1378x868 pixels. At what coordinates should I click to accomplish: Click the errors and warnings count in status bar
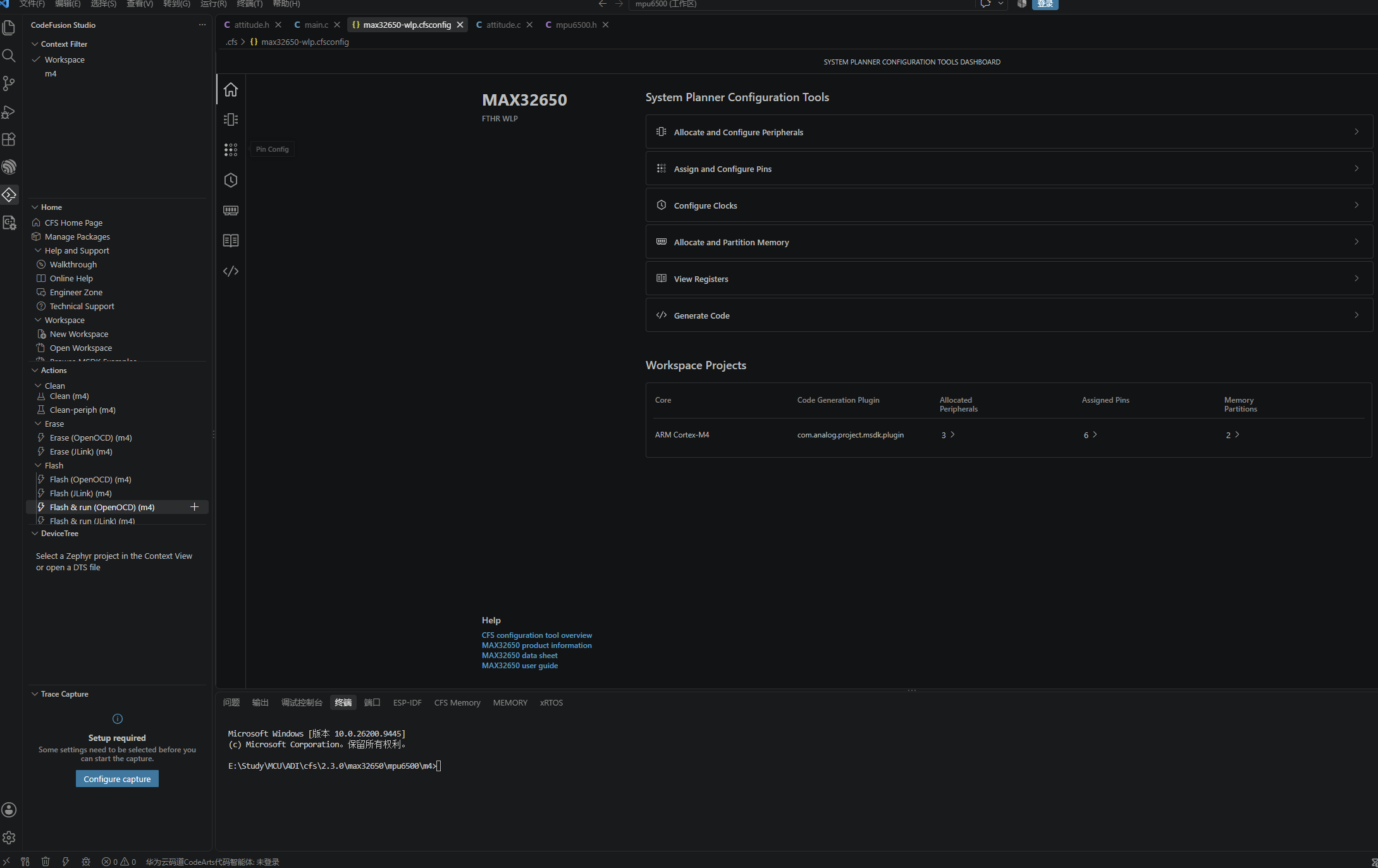click(119, 862)
